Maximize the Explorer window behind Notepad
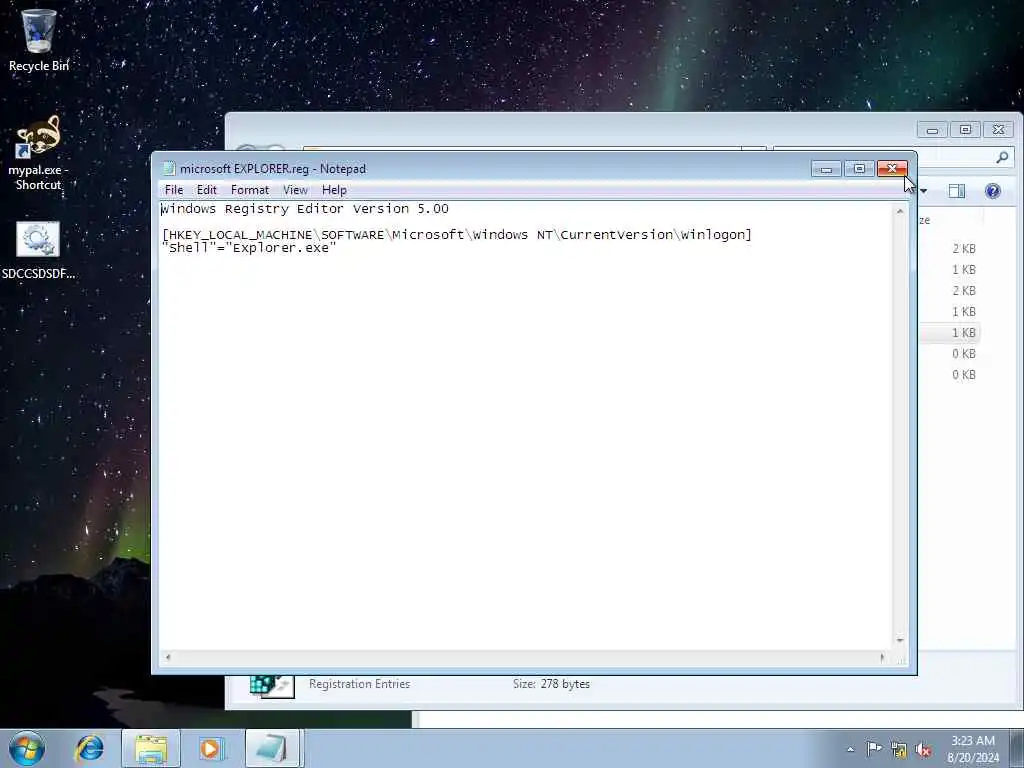 [x=965, y=129]
